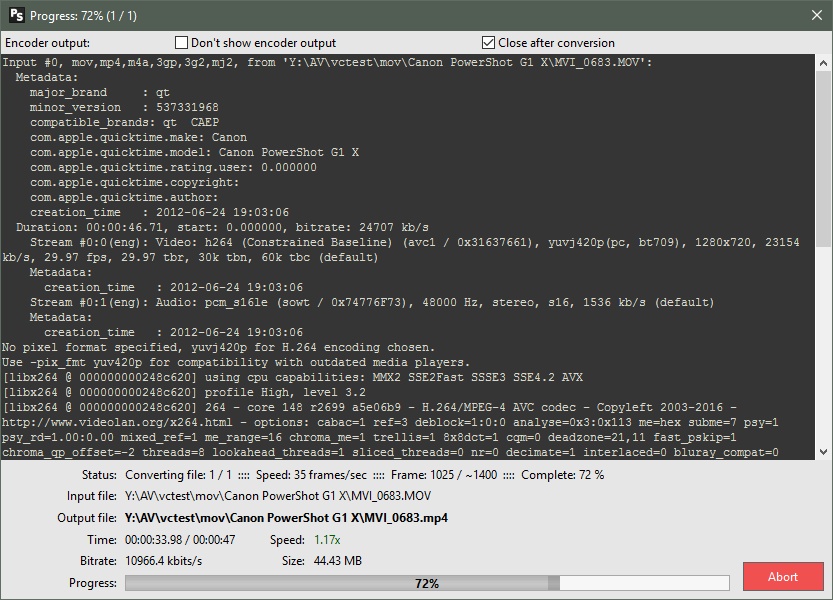Click the 1.17x speed value
The height and width of the screenshot is (600, 833).
pos(327,540)
